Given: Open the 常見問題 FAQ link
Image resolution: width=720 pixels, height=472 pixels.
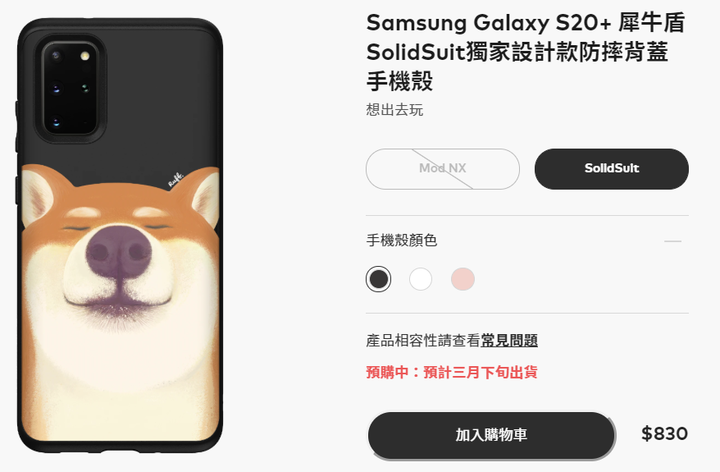Looking at the screenshot, I should coord(509,341).
